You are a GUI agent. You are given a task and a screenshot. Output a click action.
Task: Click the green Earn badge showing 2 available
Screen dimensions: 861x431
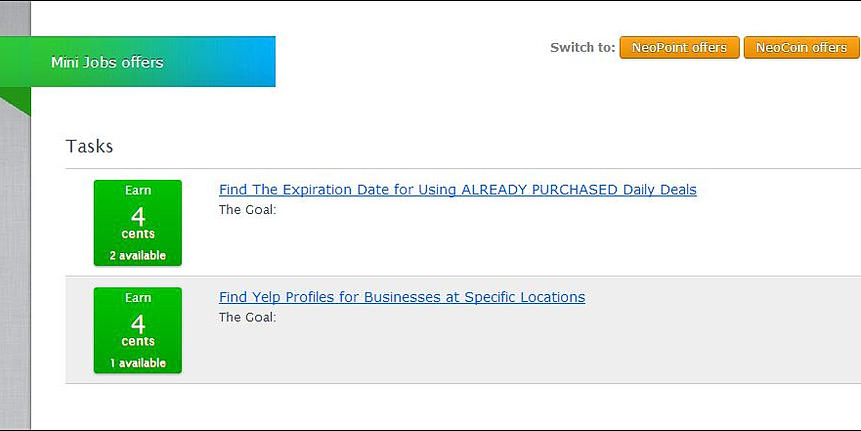point(138,223)
